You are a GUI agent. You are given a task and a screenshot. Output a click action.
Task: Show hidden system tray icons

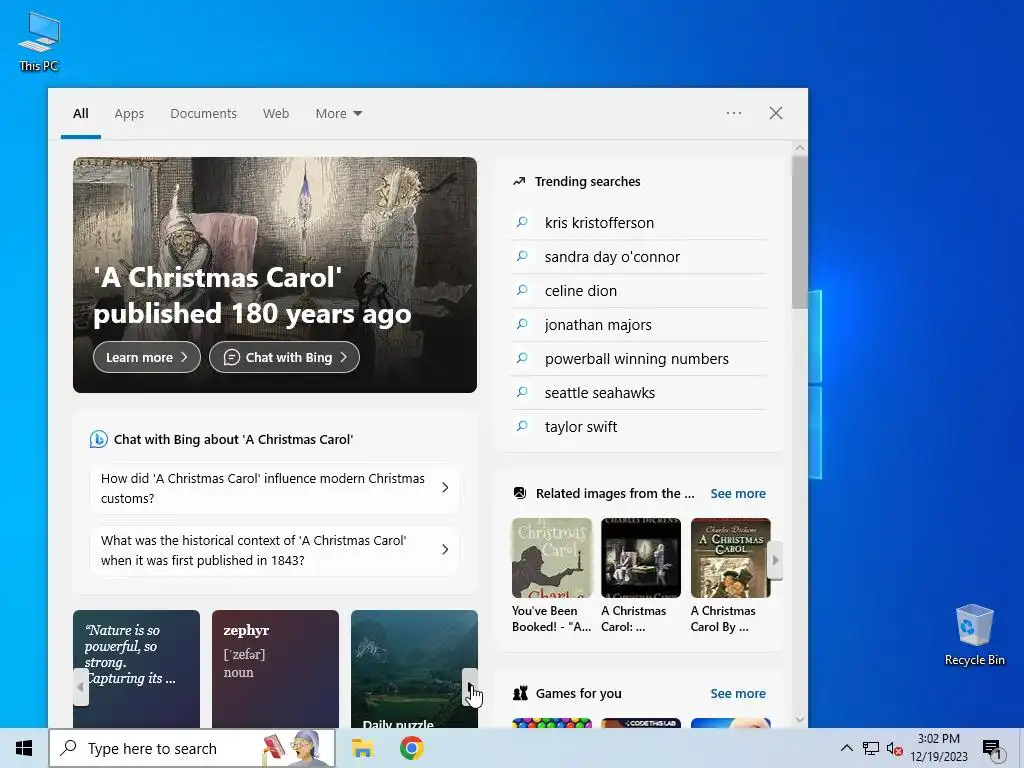click(846, 748)
